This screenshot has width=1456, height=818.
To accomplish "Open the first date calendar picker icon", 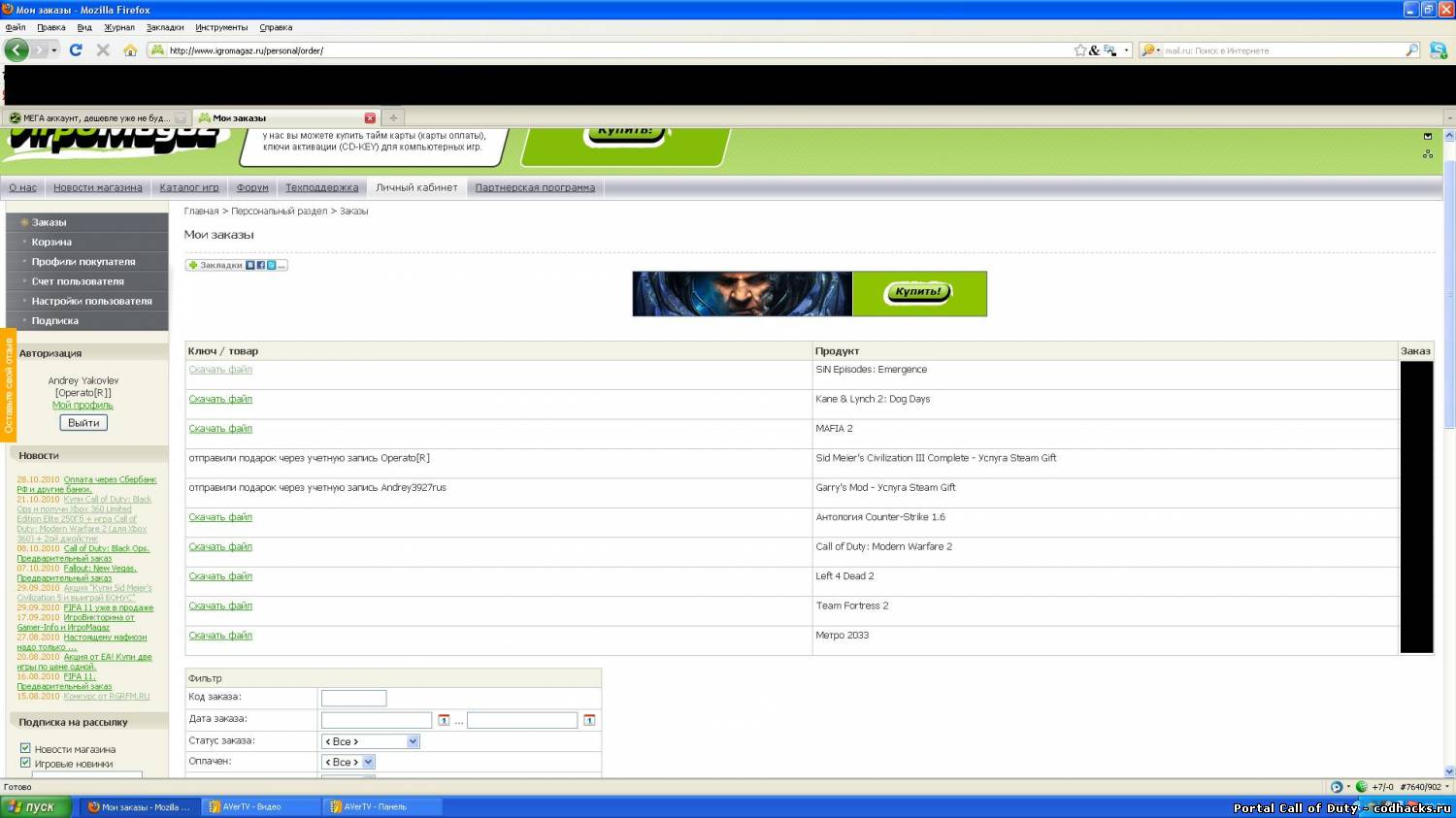I will 444,720.
